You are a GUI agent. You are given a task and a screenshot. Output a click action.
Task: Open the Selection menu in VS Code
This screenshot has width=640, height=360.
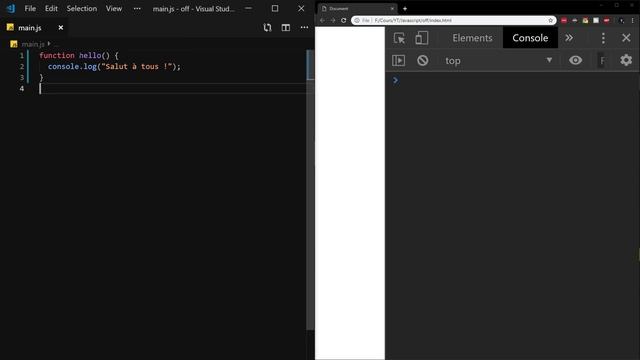[x=82, y=8]
